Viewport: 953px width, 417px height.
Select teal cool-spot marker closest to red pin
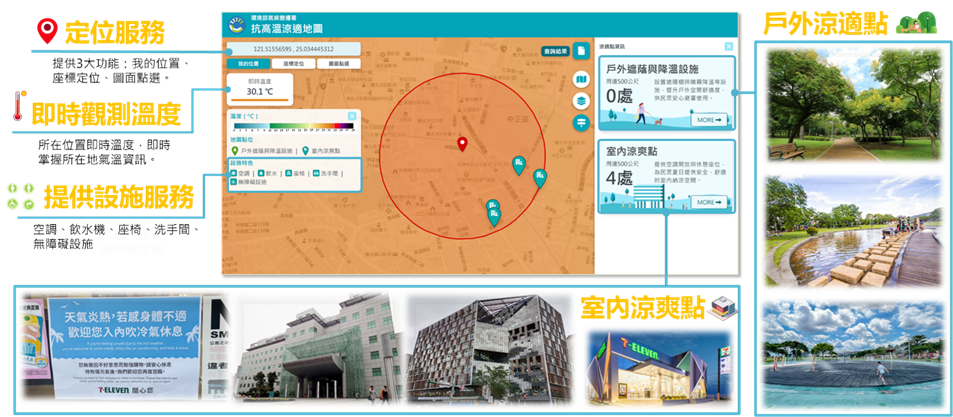(518, 165)
